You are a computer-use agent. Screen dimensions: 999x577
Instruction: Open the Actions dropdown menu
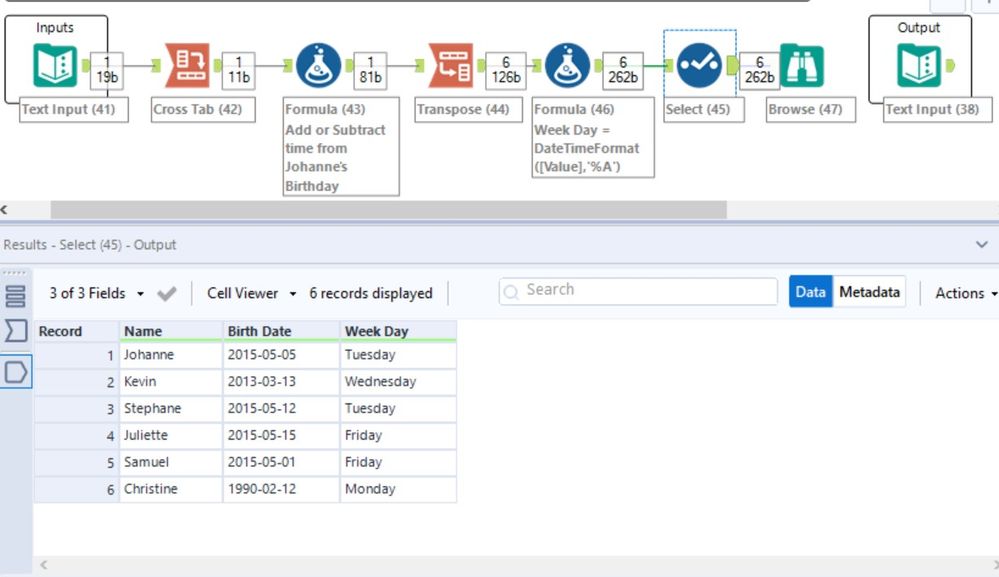pyautogui.click(x=966, y=294)
